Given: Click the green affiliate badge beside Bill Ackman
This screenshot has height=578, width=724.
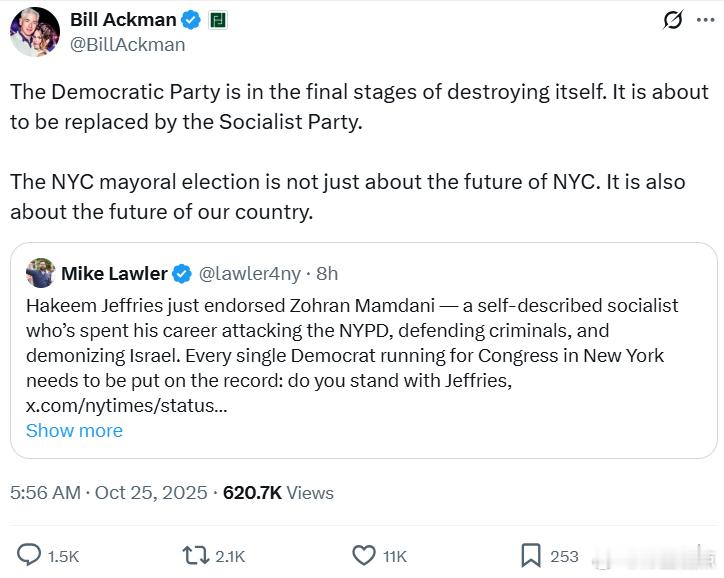Looking at the screenshot, I should (217, 20).
